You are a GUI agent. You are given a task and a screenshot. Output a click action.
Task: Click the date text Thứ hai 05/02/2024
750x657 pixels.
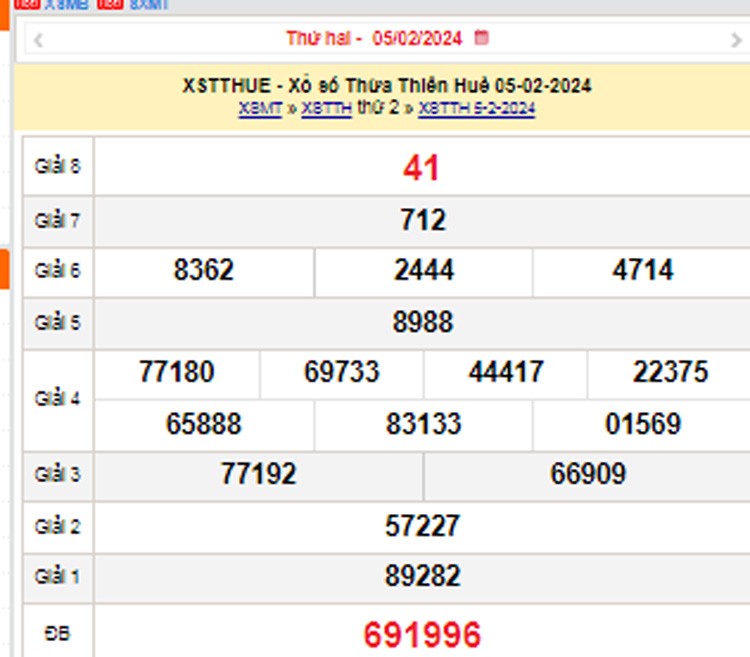(x=374, y=38)
